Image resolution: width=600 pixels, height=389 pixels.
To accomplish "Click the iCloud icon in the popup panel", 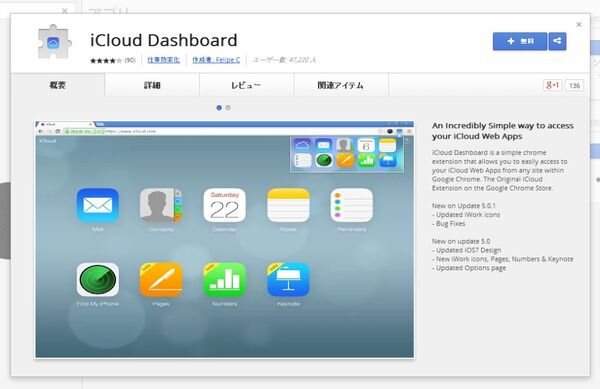I will tap(302, 145).
